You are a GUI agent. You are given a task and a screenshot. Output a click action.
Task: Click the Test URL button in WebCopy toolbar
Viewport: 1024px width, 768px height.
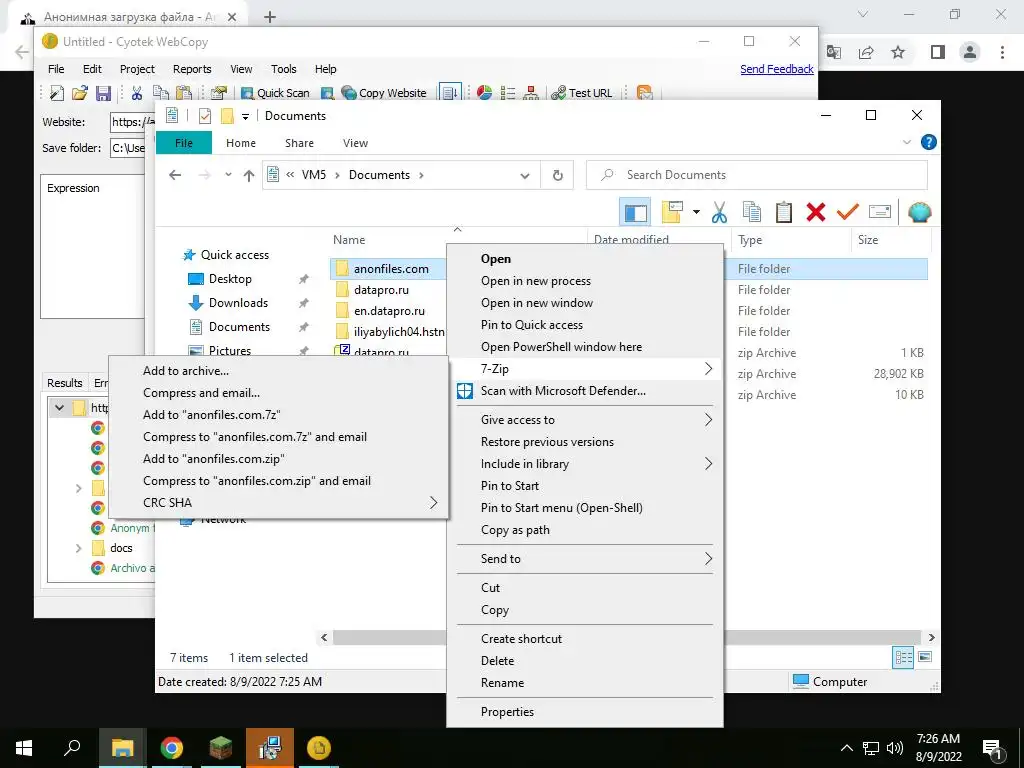(581, 93)
